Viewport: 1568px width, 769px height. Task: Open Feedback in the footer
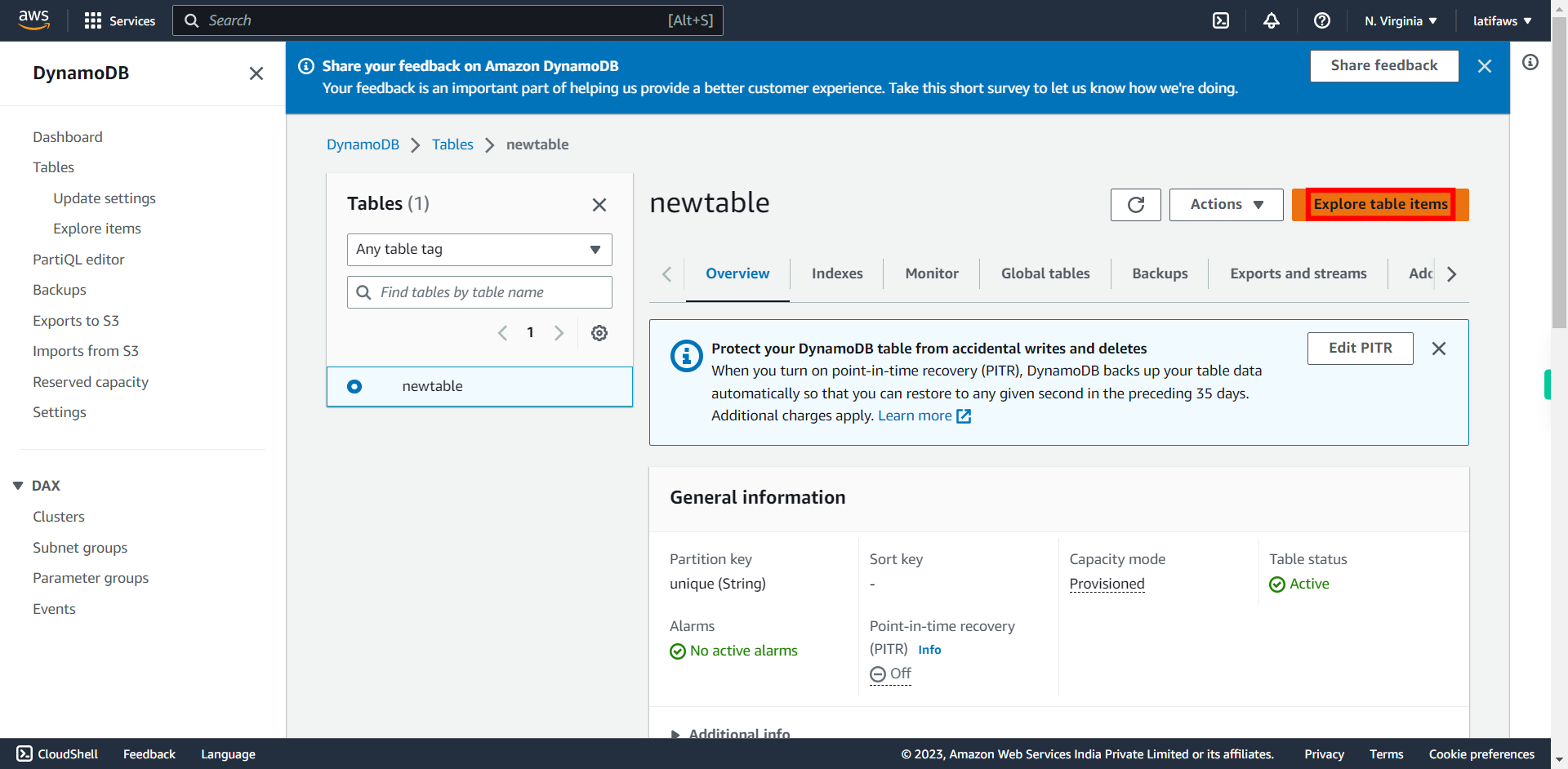[149, 754]
